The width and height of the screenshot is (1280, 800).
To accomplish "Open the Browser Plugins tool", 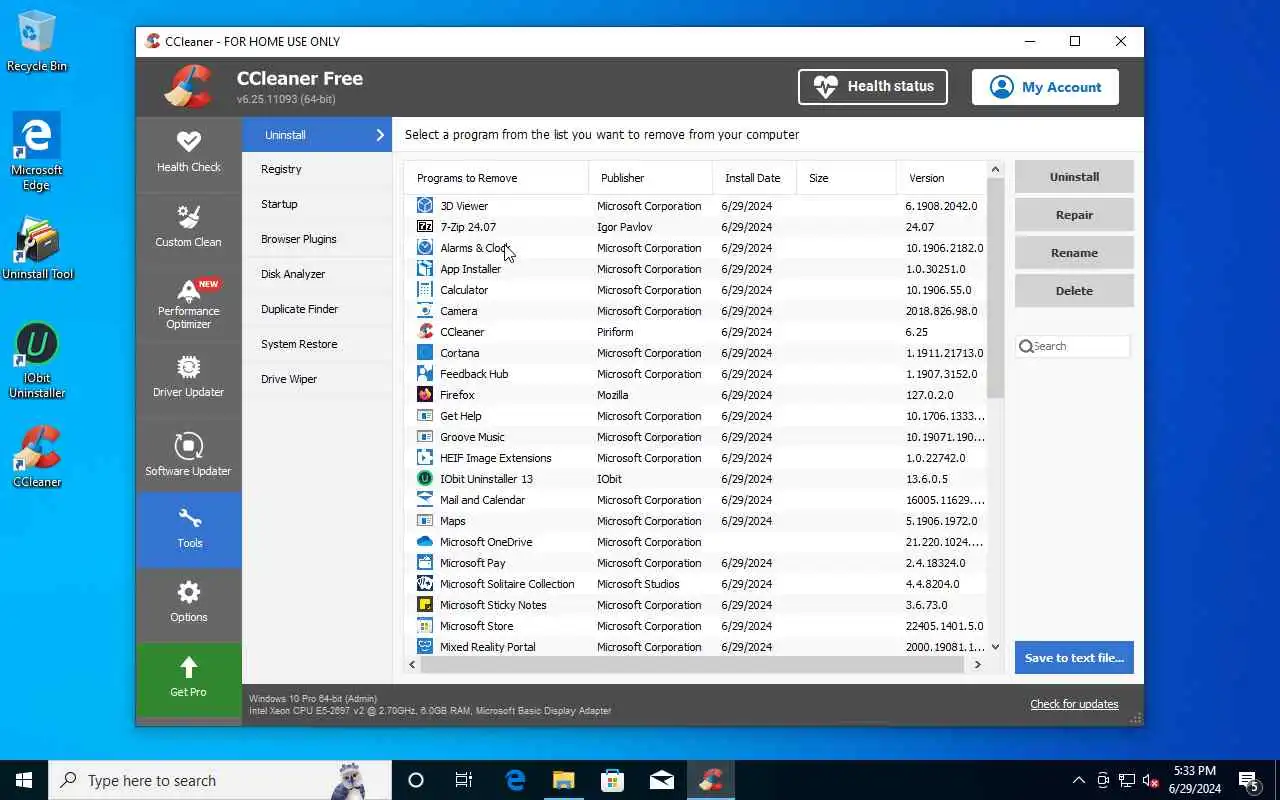I will pyautogui.click(x=317, y=239).
